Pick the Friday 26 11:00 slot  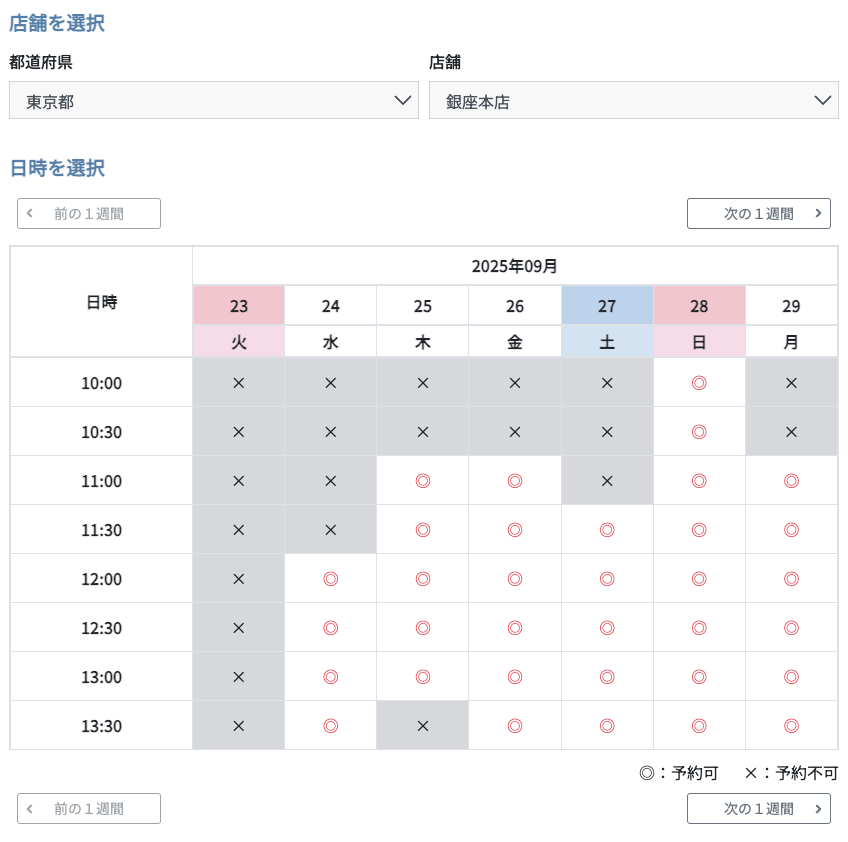[x=515, y=481]
